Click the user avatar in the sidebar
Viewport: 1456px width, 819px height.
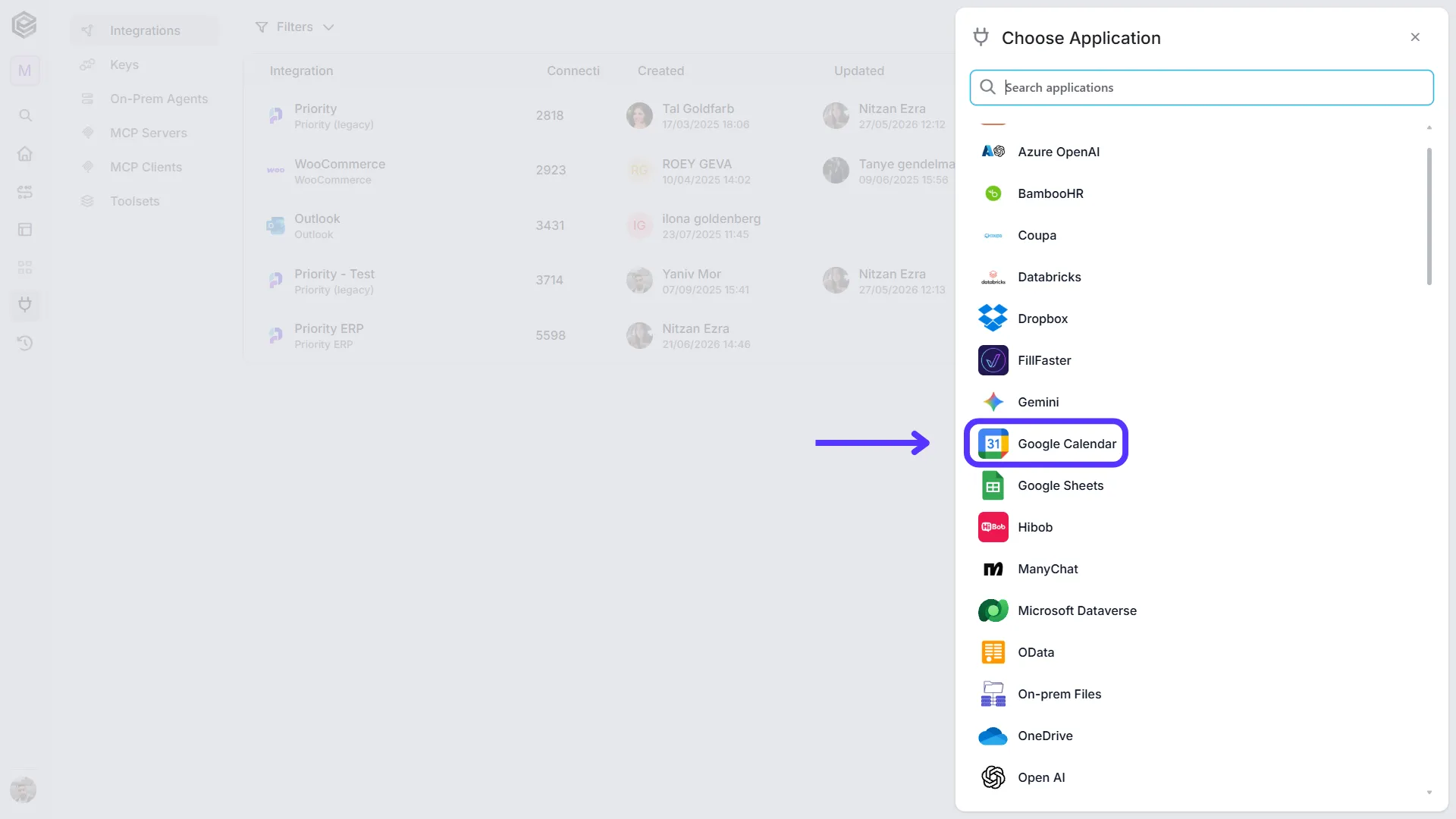(24, 789)
